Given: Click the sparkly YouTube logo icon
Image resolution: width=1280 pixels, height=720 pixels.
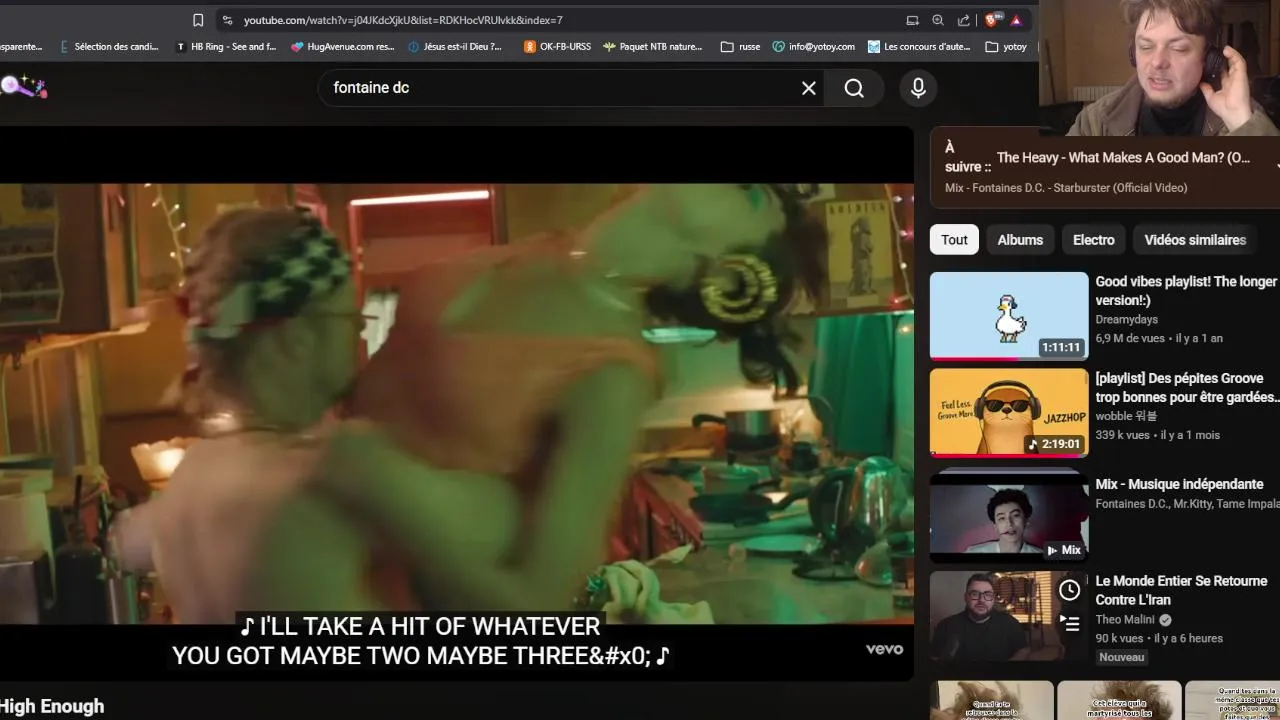Looking at the screenshot, I should (23, 87).
